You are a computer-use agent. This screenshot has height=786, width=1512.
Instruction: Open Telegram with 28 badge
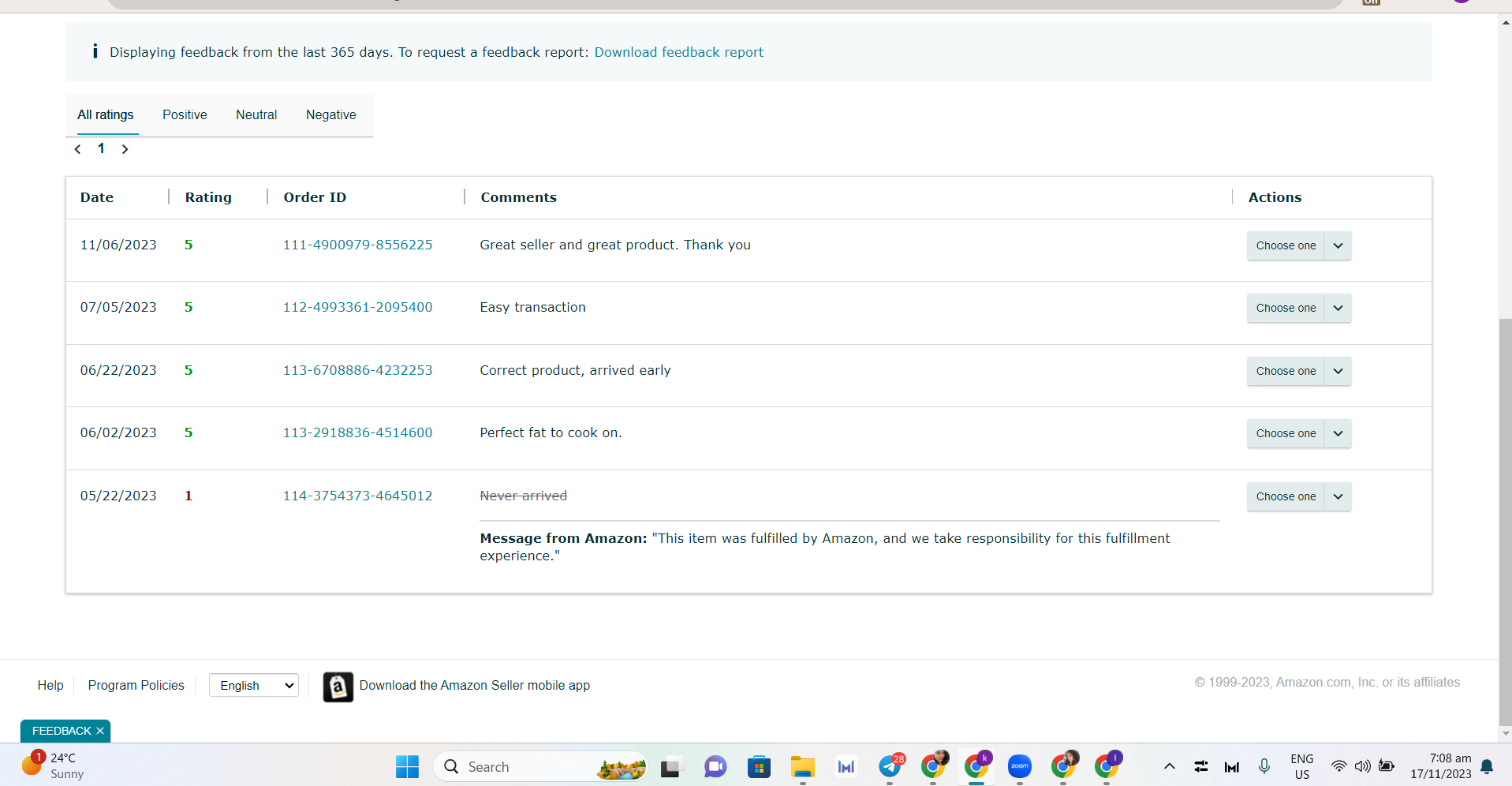point(890,766)
